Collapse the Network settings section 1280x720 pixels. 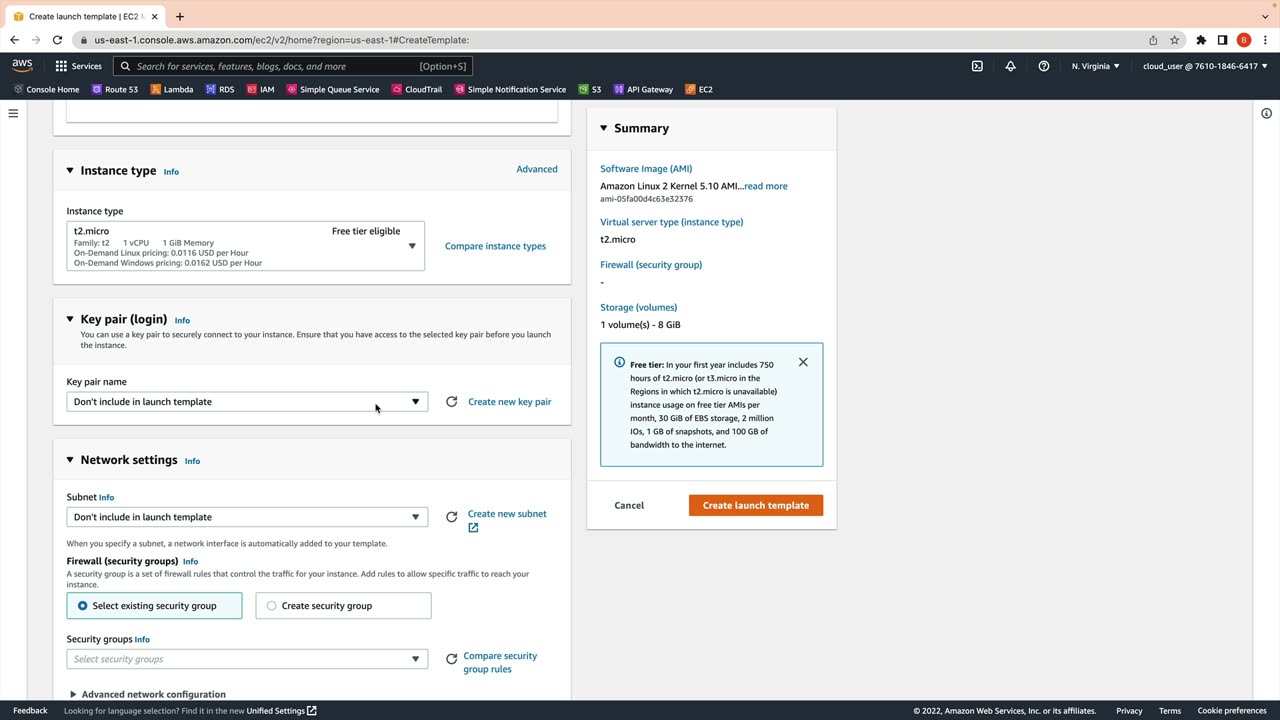[70, 460]
